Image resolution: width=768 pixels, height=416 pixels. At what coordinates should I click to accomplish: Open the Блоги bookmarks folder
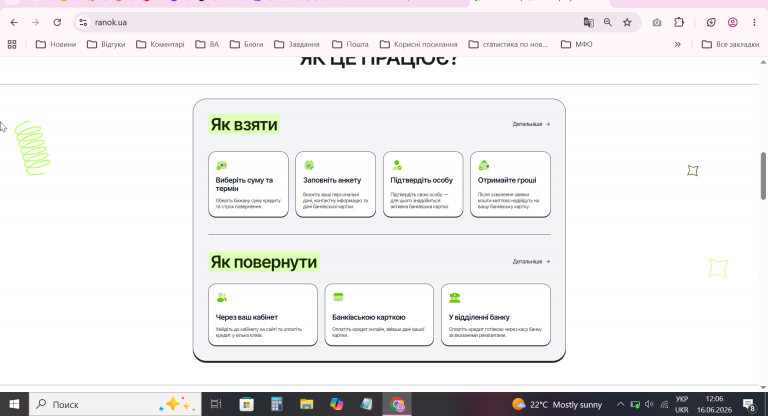pos(246,45)
